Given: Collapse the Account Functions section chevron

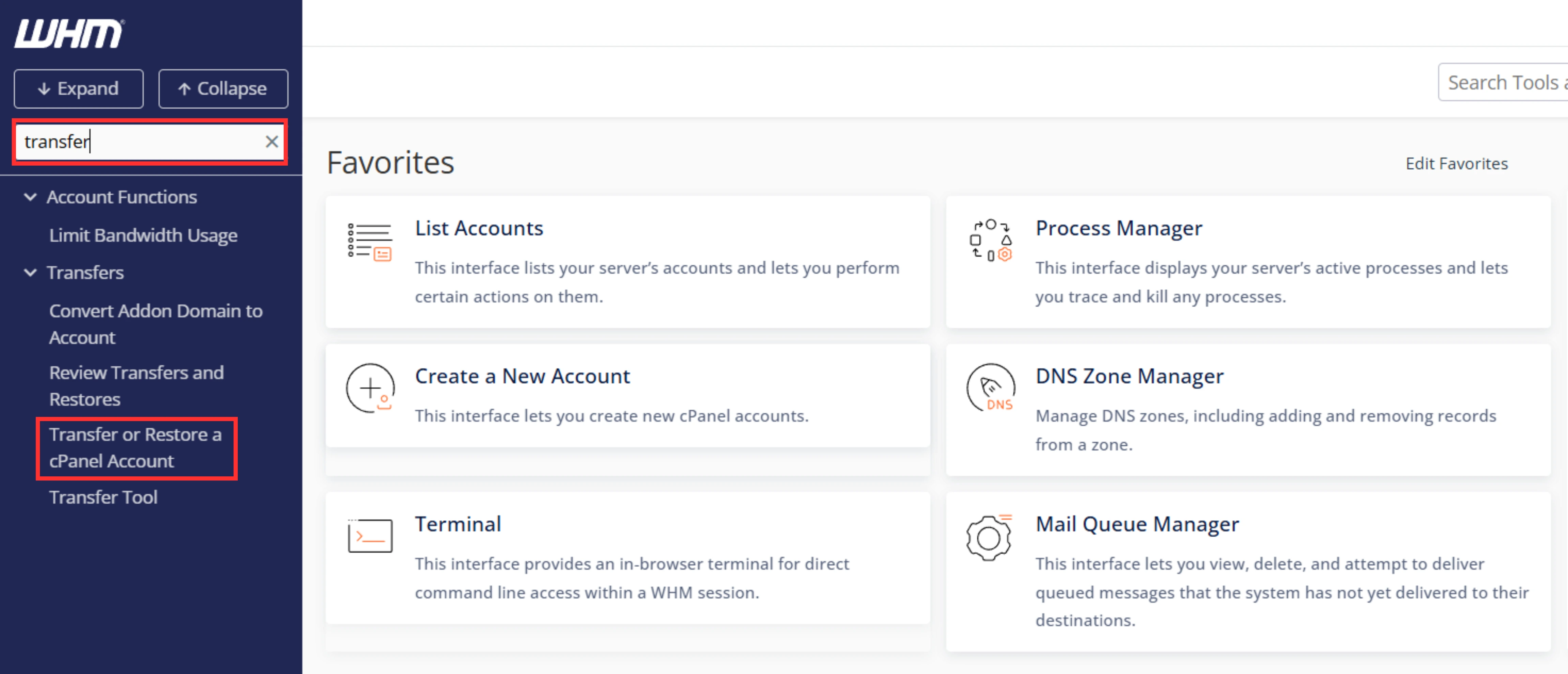Looking at the screenshot, I should click(x=30, y=197).
